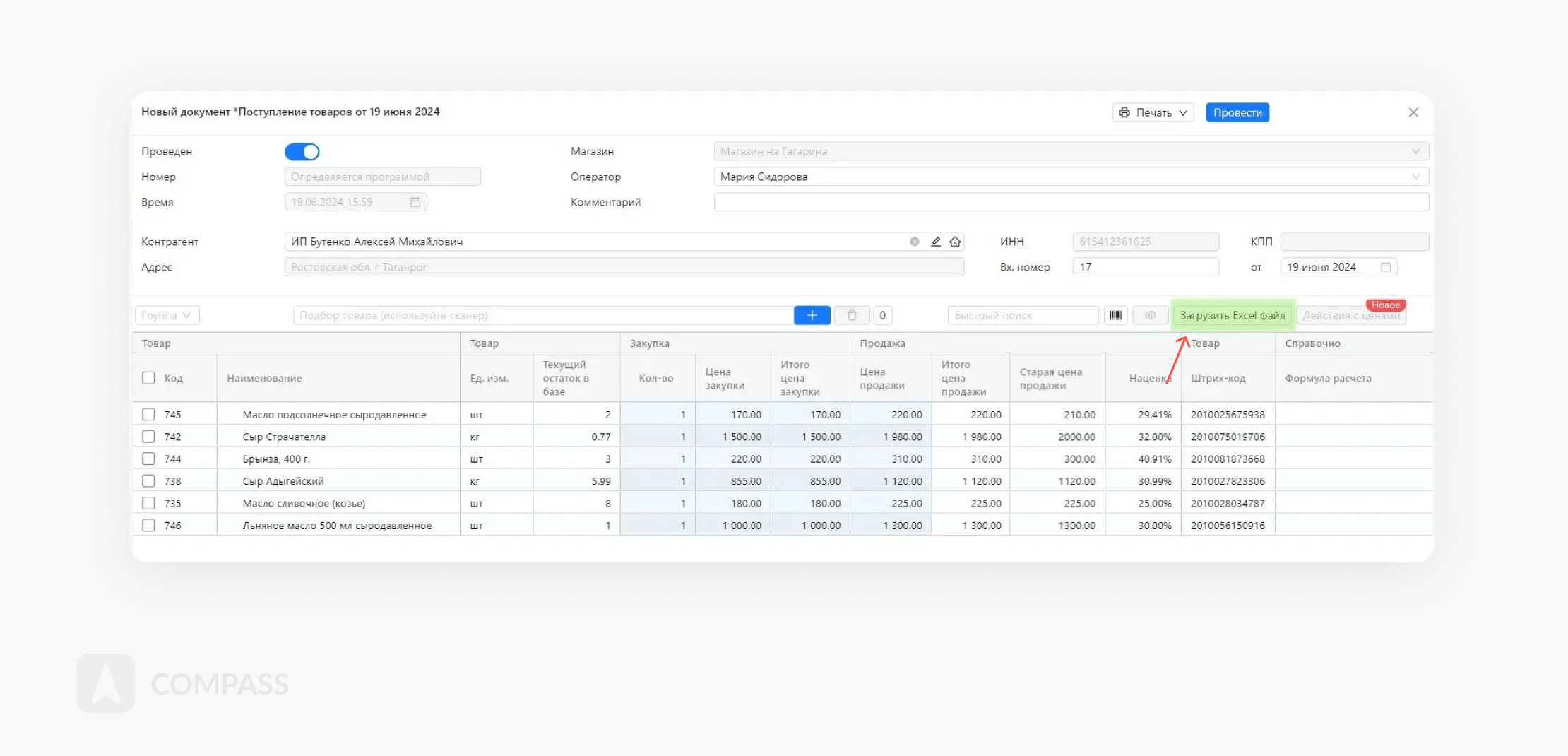This screenshot has width=1568, height=756.
Task: Click the trash delete icon in toolbar
Action: point(852,315)
